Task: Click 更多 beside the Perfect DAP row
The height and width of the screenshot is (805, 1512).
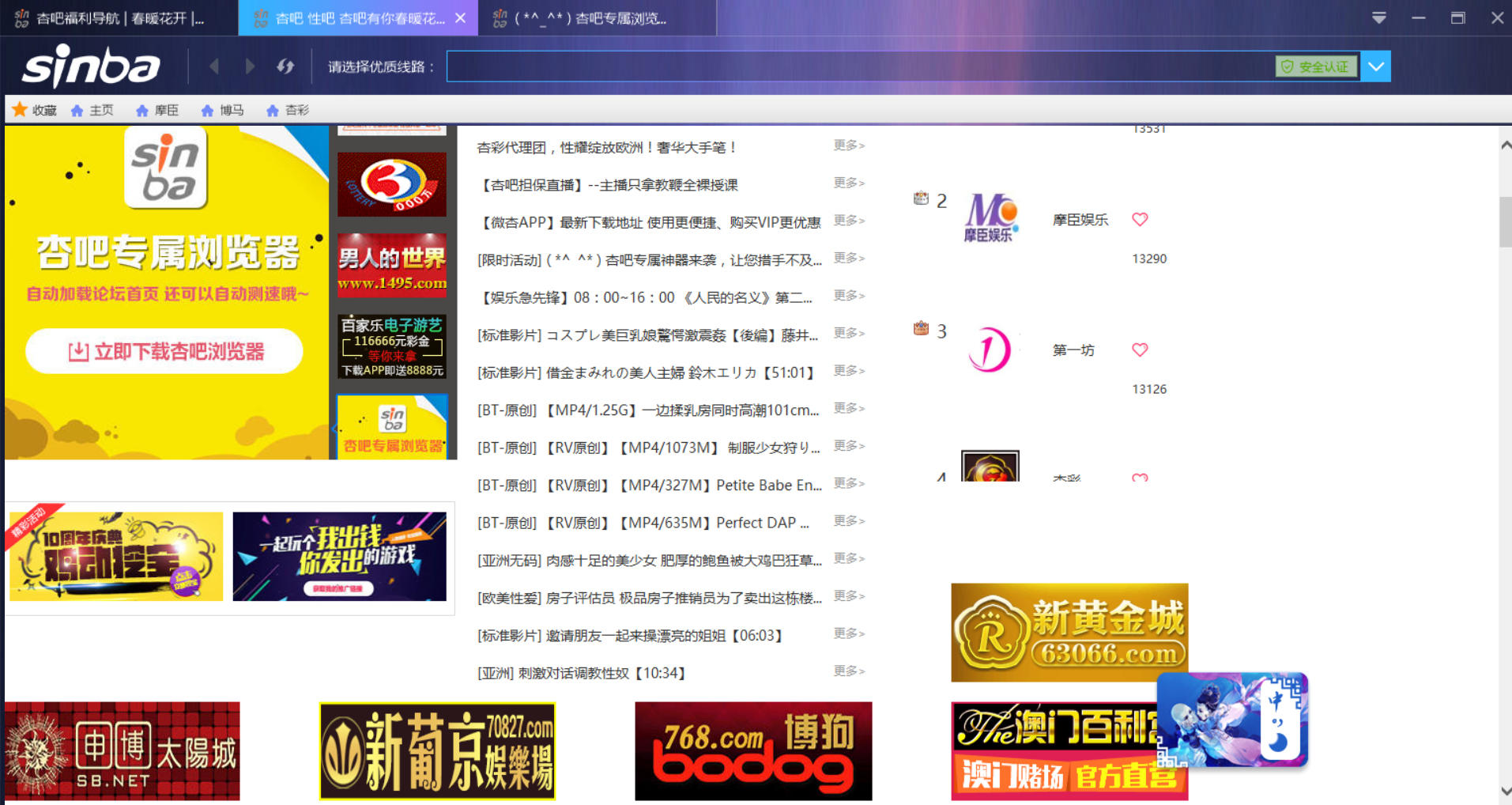Action: (849, 521)
